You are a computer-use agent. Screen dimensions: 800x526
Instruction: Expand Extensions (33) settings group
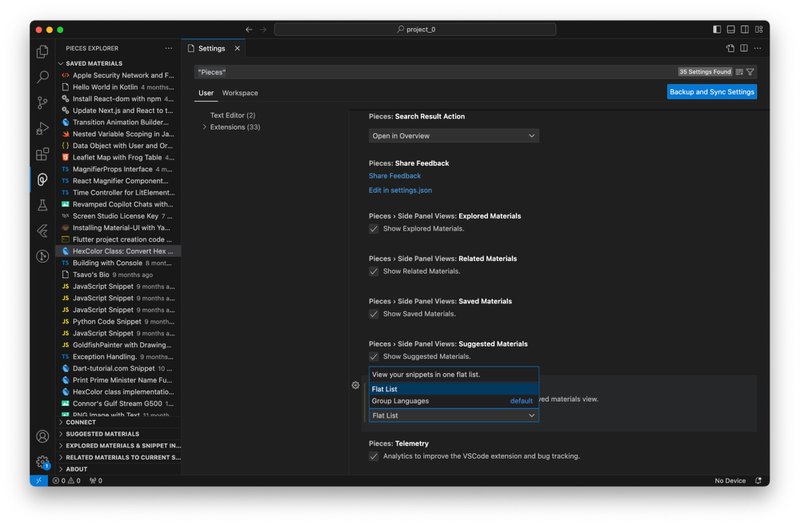(x=235, y=127)
